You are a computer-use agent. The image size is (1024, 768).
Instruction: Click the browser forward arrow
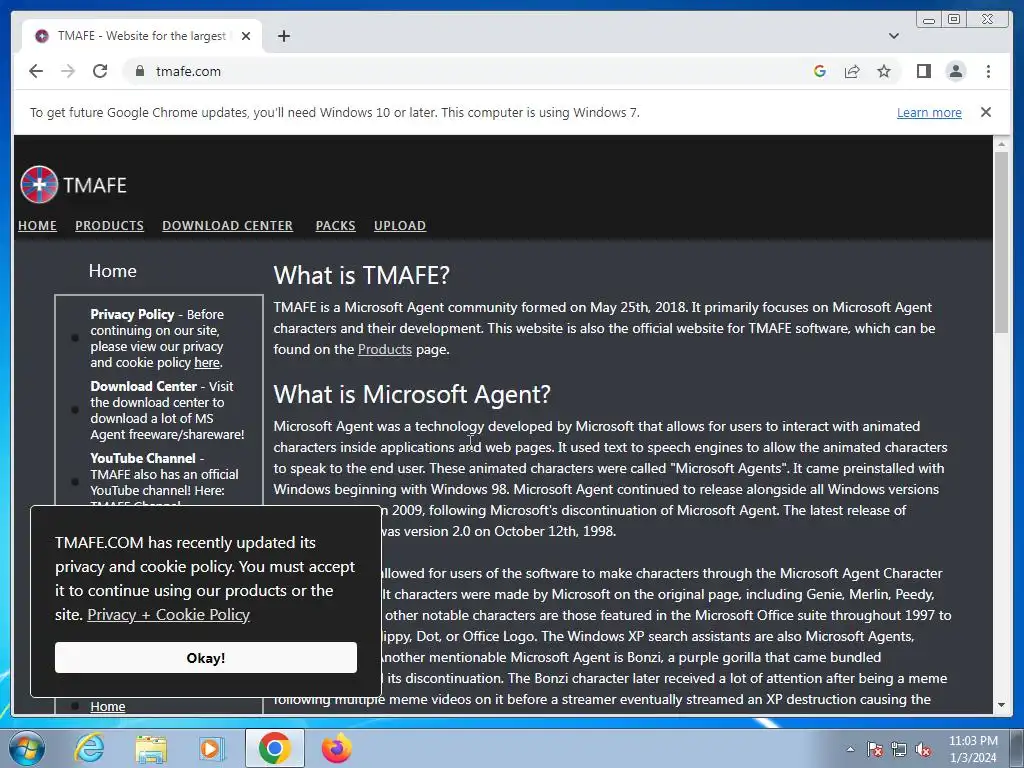coord(68,71)
